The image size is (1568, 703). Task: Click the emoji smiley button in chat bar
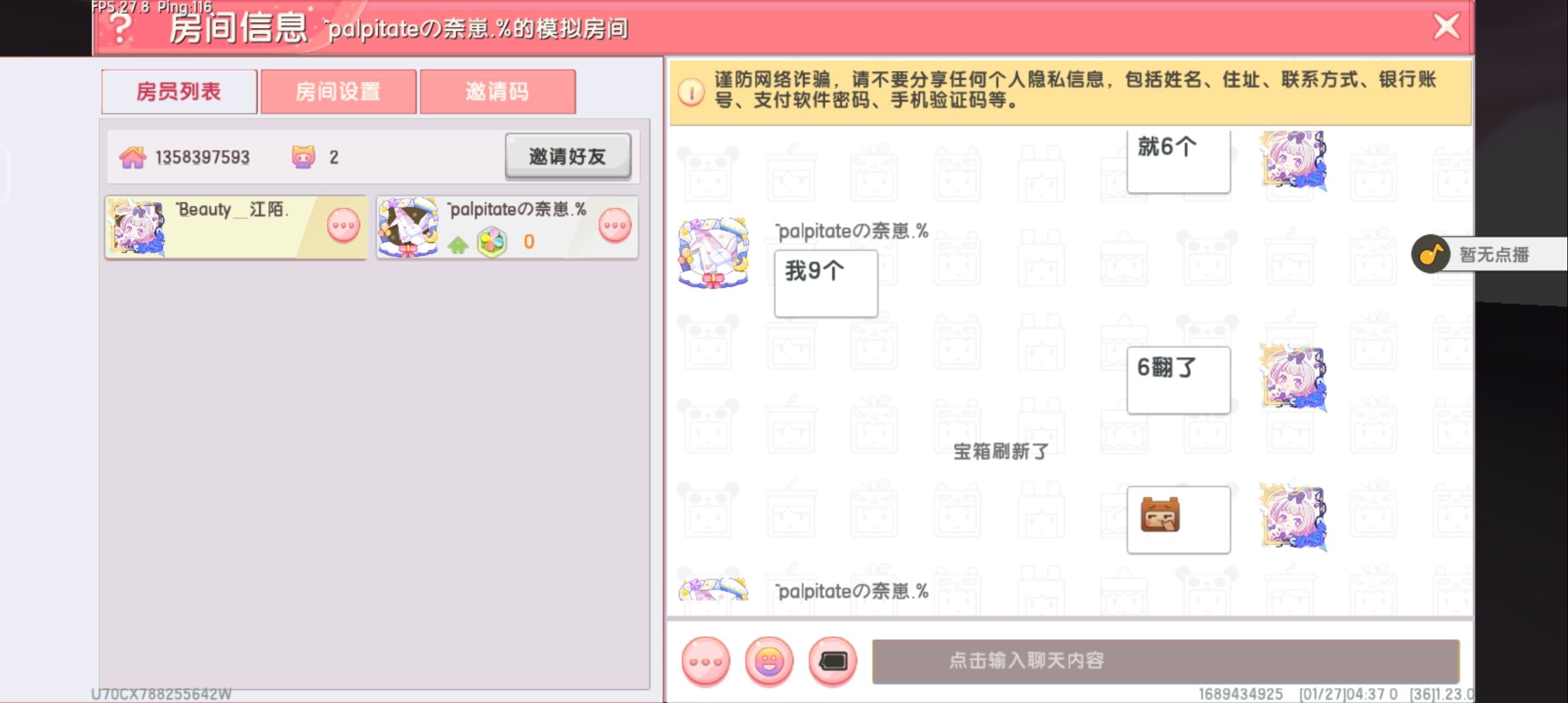pyautogui.click(x=769, y=661)
